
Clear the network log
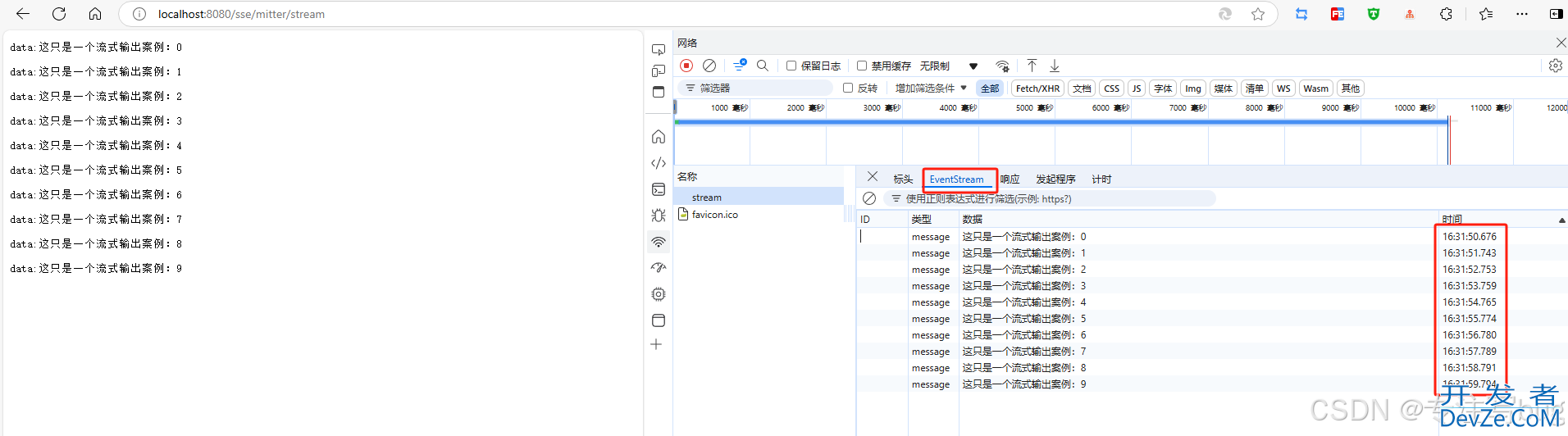click(709, 66)
